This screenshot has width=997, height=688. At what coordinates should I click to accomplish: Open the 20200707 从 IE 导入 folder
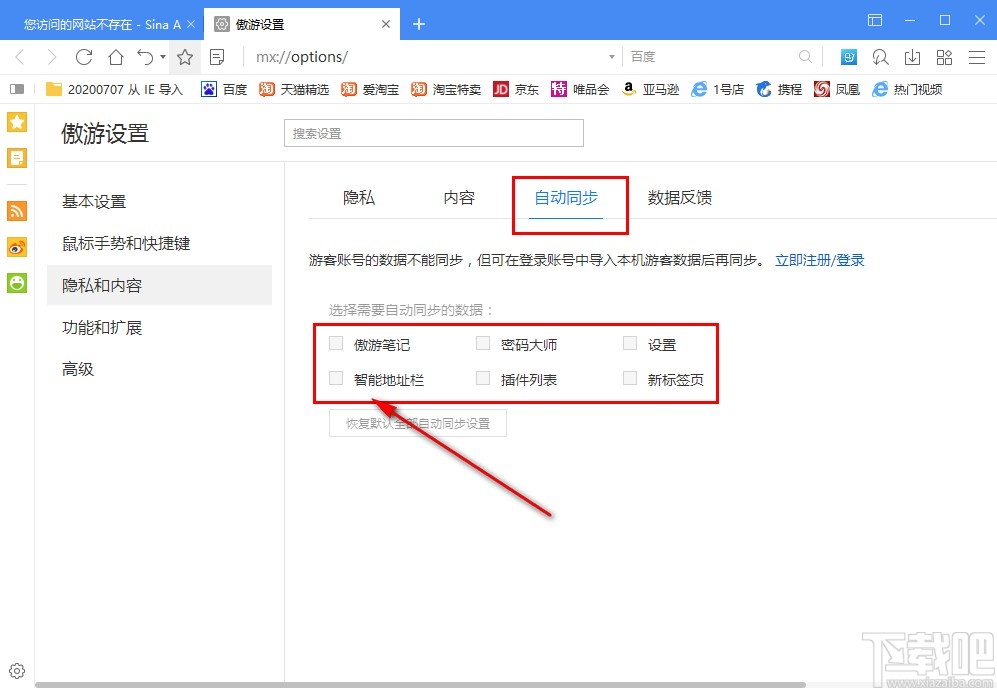click(x=114, y=89)
